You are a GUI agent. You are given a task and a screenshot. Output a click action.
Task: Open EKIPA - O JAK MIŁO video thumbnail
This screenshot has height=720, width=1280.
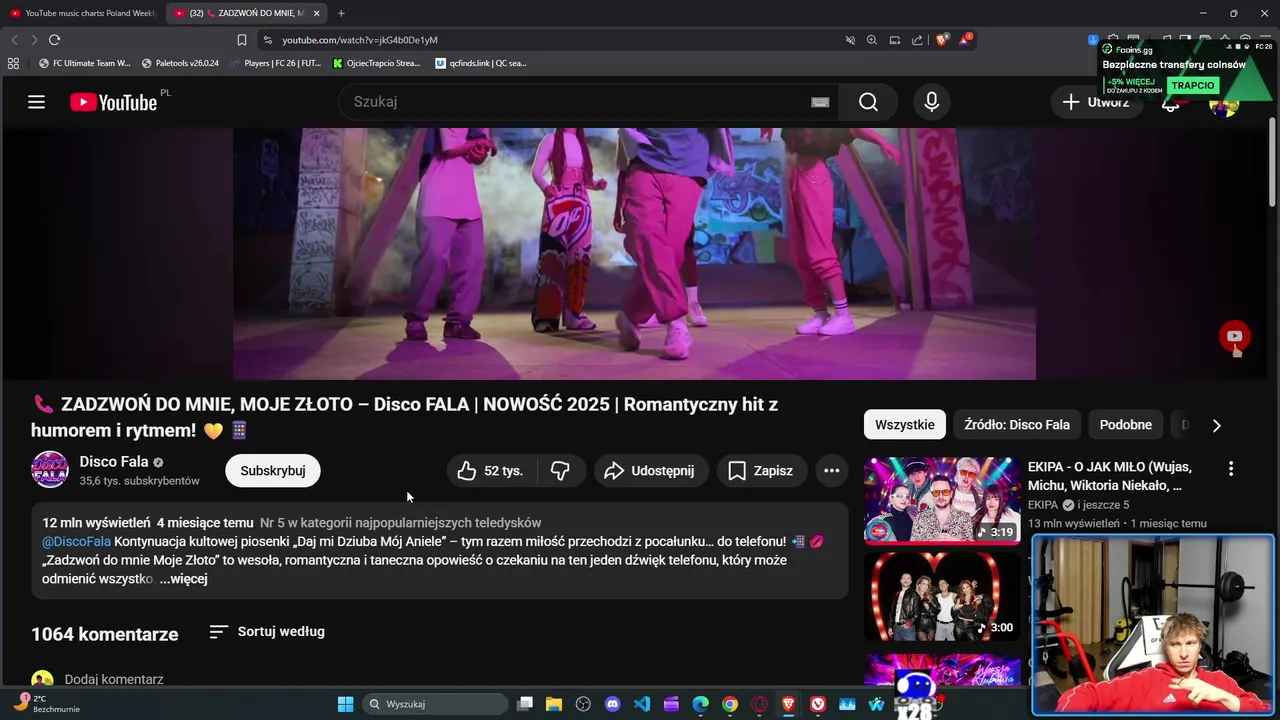[x=942, y=500]
